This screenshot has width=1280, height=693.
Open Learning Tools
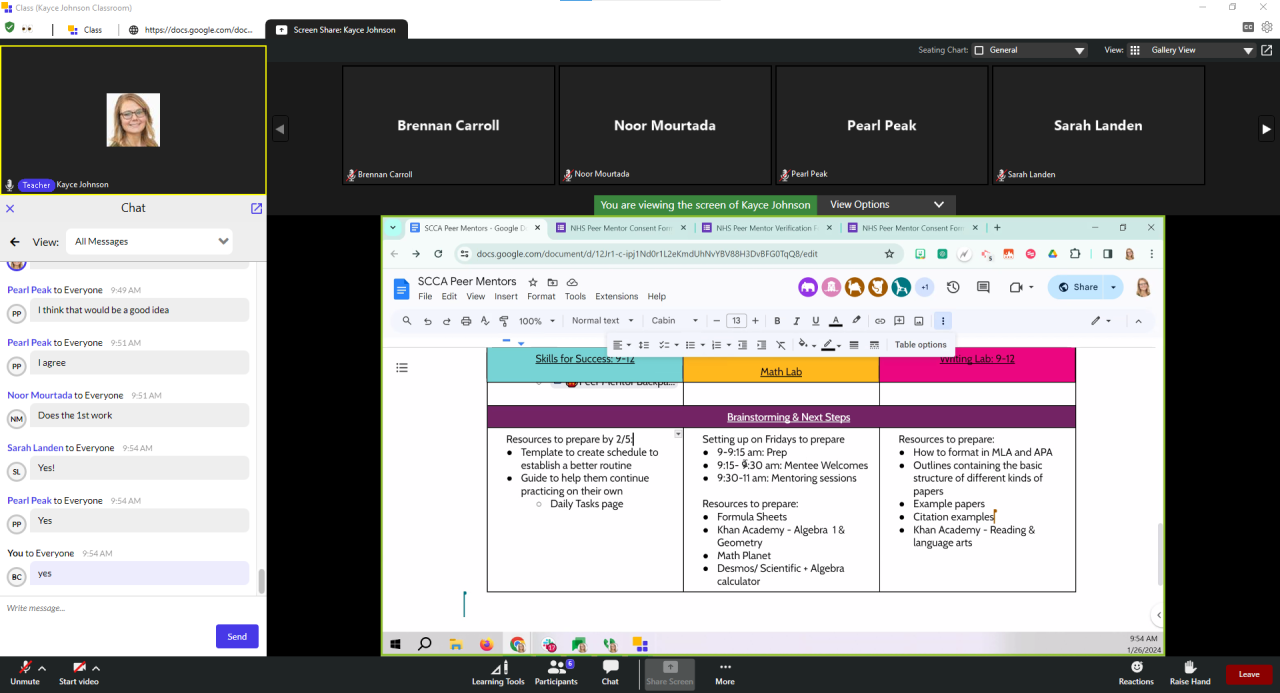pyautogui.click(x=498, y=671)
